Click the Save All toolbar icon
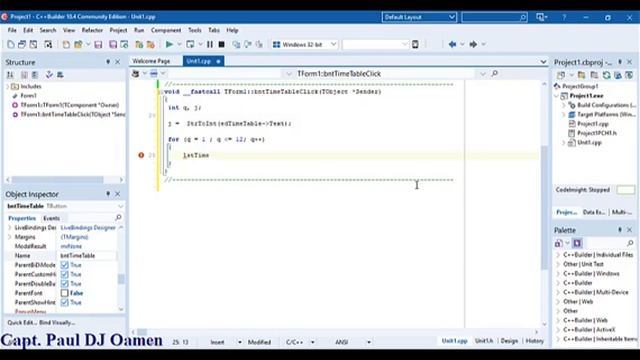This screenshot has width=640, height=360. (113, 44)
